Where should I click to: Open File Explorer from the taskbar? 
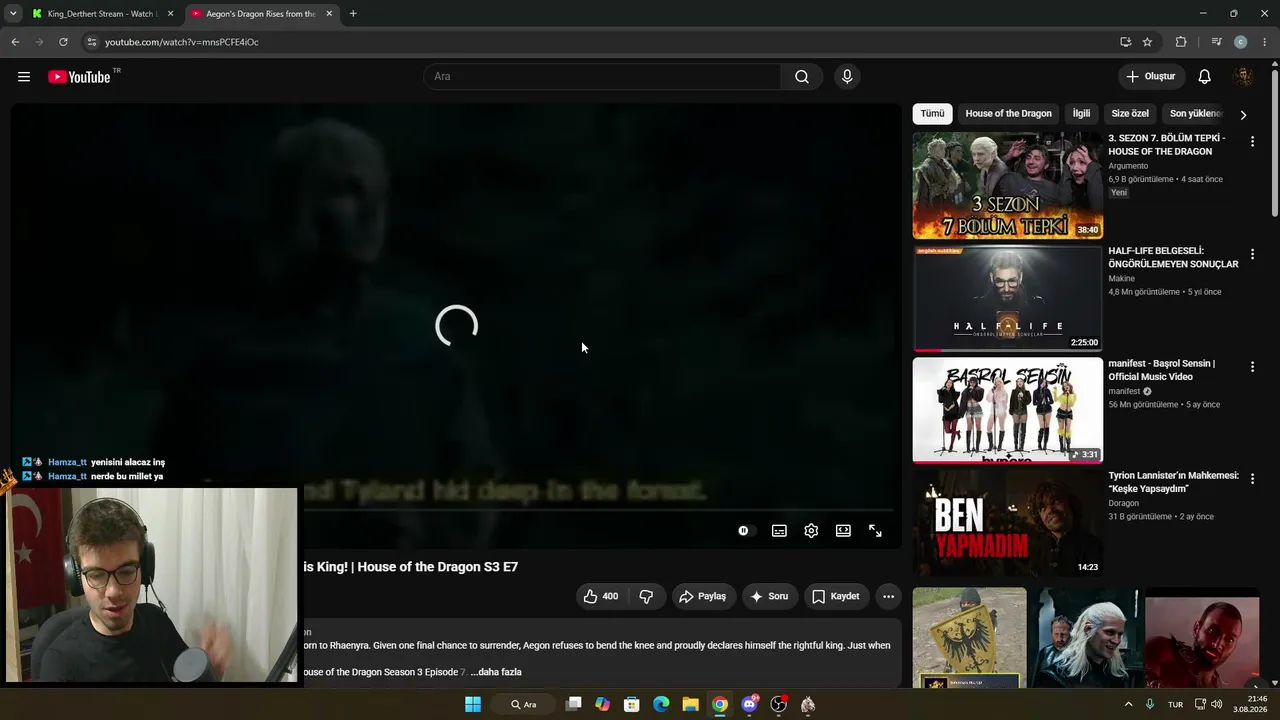[690, 705]
